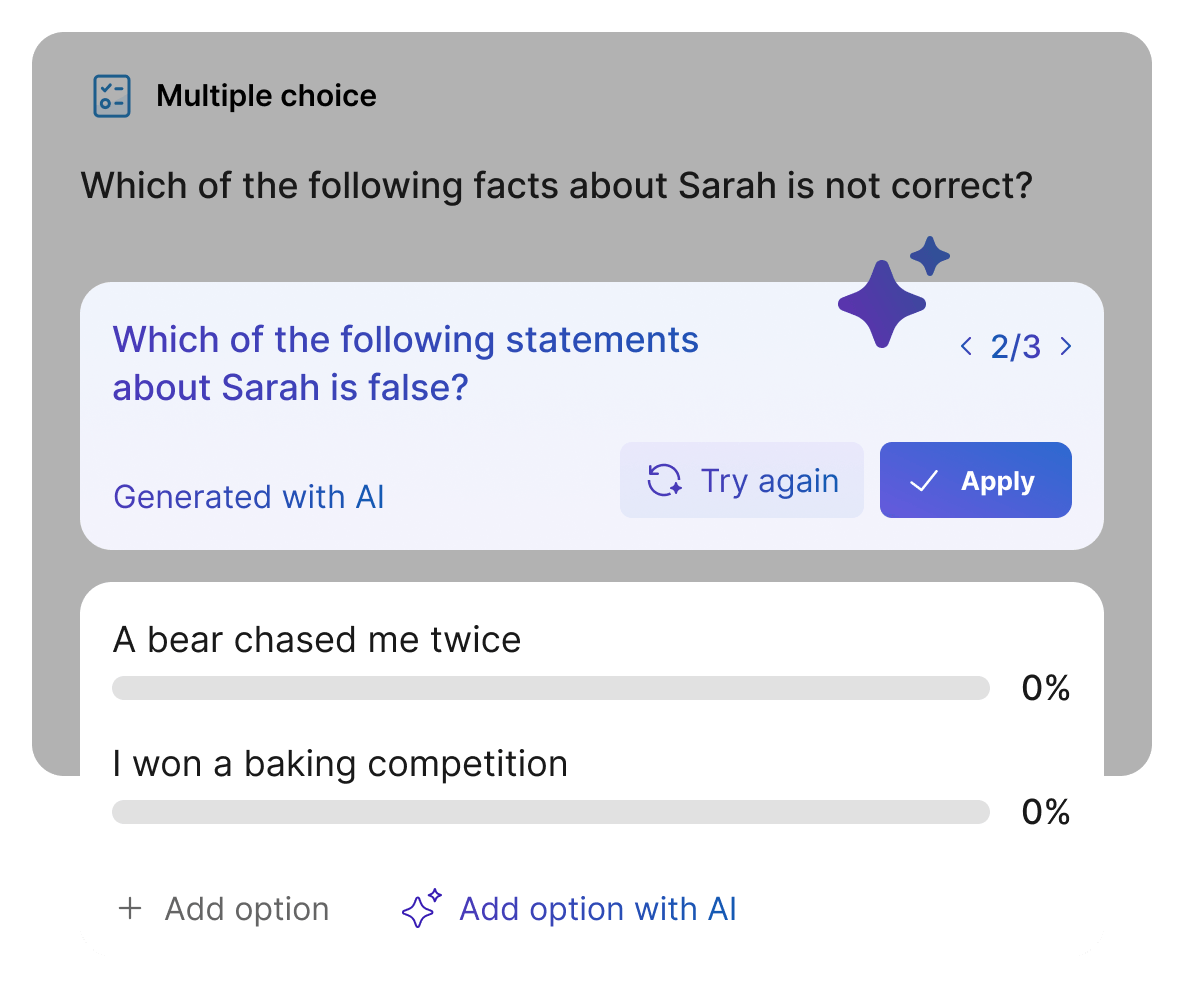The image size is (1184, 988).
Task: Select the suggested question about false statements
Action: (406, 363)
